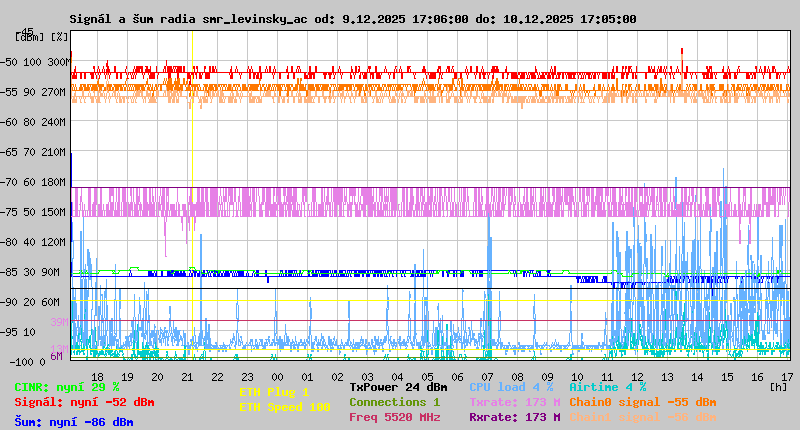This screenshot has width=800, height=430.
Task: Click the 20 hour tick label
Action: point(157,377)
